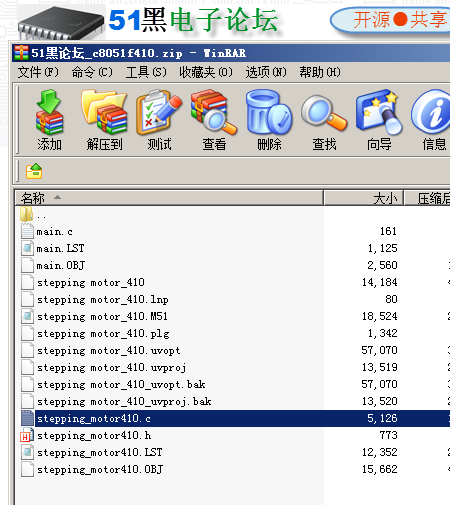This screenshot has width=450, height=505.
Task: Open the 工具(S) menu
Action: (x=146, y=72)
